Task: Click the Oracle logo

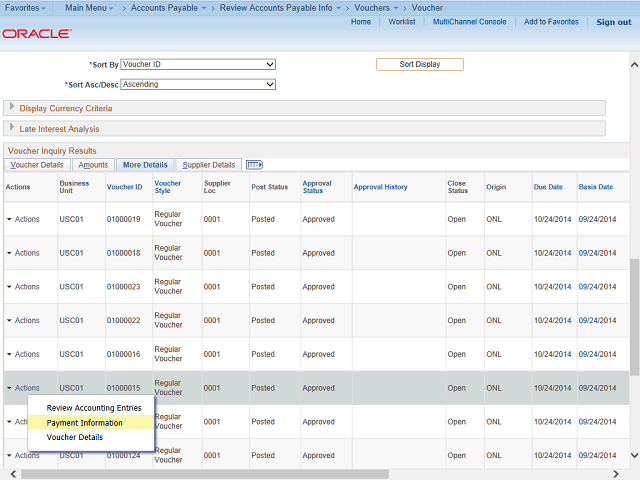Action: tap(37, 34)
